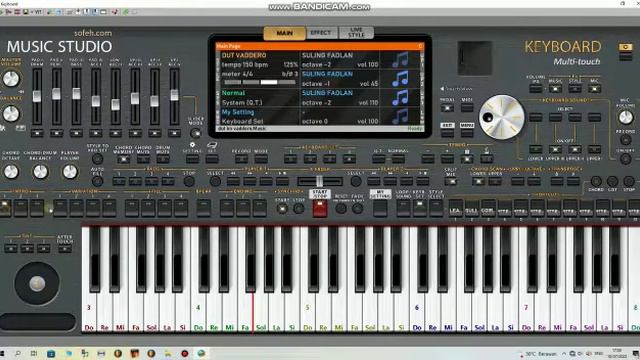The image size is (640, 360).
Task: Toggle the MIC button in top row
Action: pos(594,89)
